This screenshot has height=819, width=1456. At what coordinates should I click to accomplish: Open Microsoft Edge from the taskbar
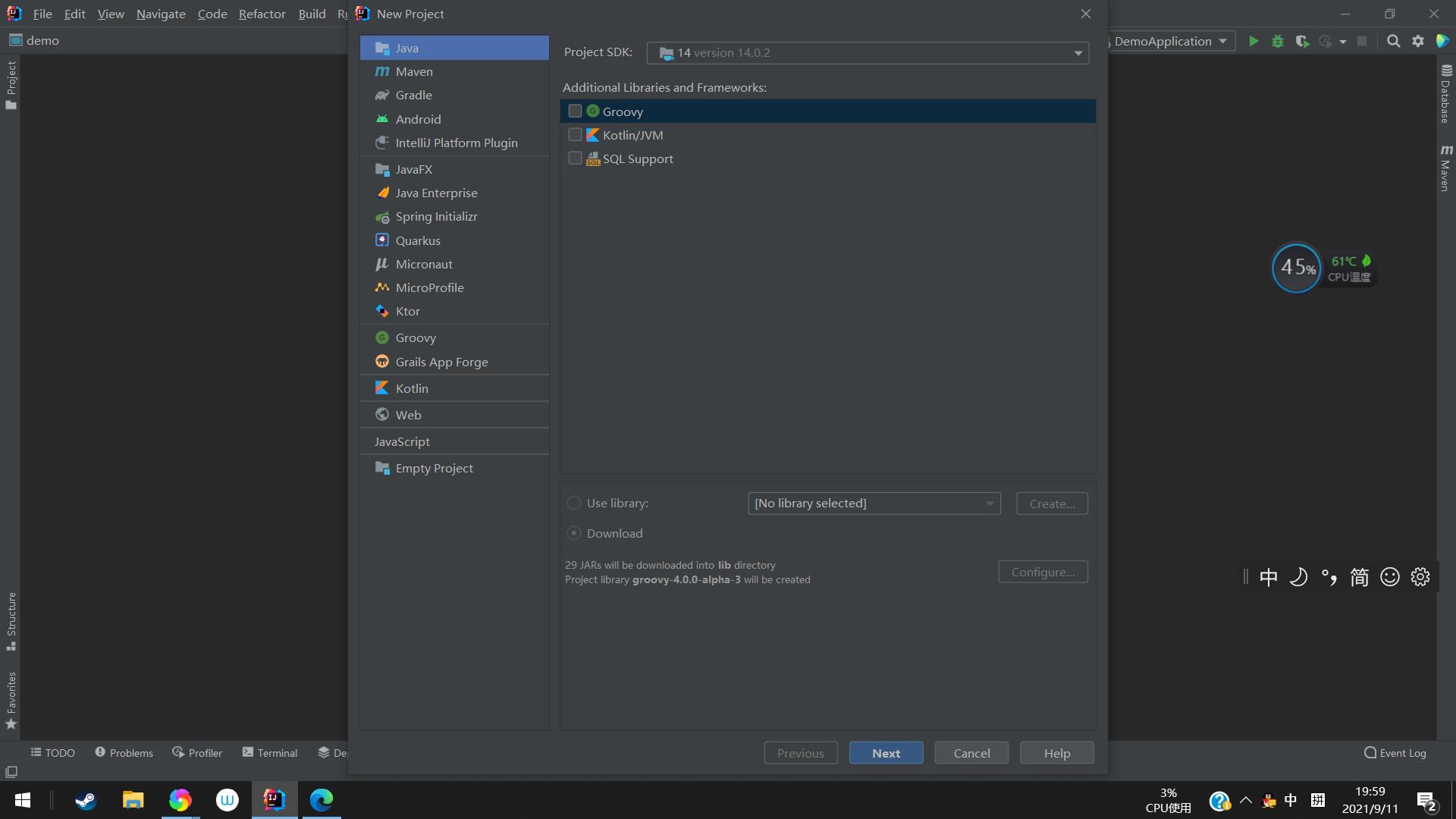(322, 800)
